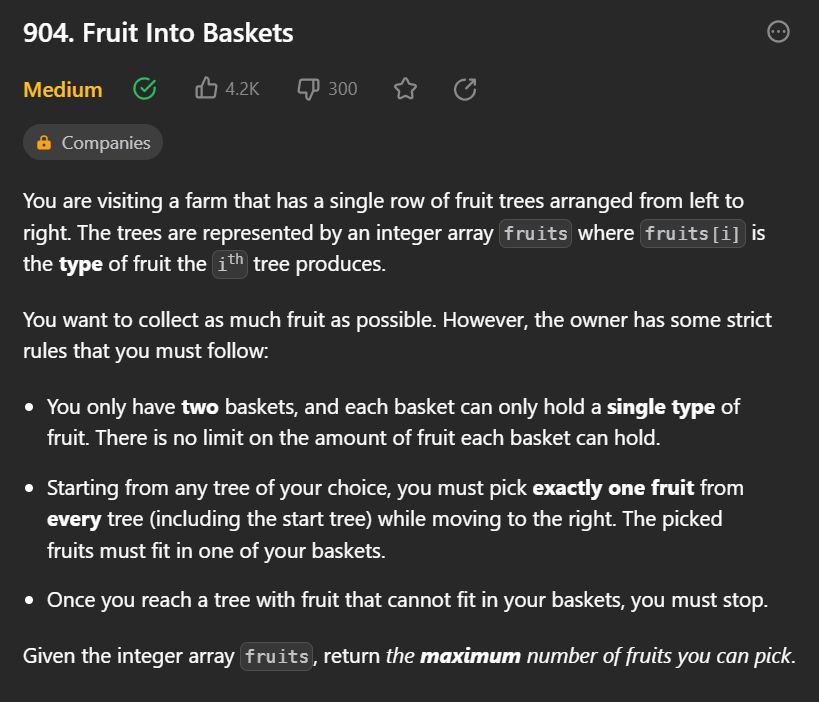Click the Medium difficulty label
The image size is (819, 702).
pos(63,90)
